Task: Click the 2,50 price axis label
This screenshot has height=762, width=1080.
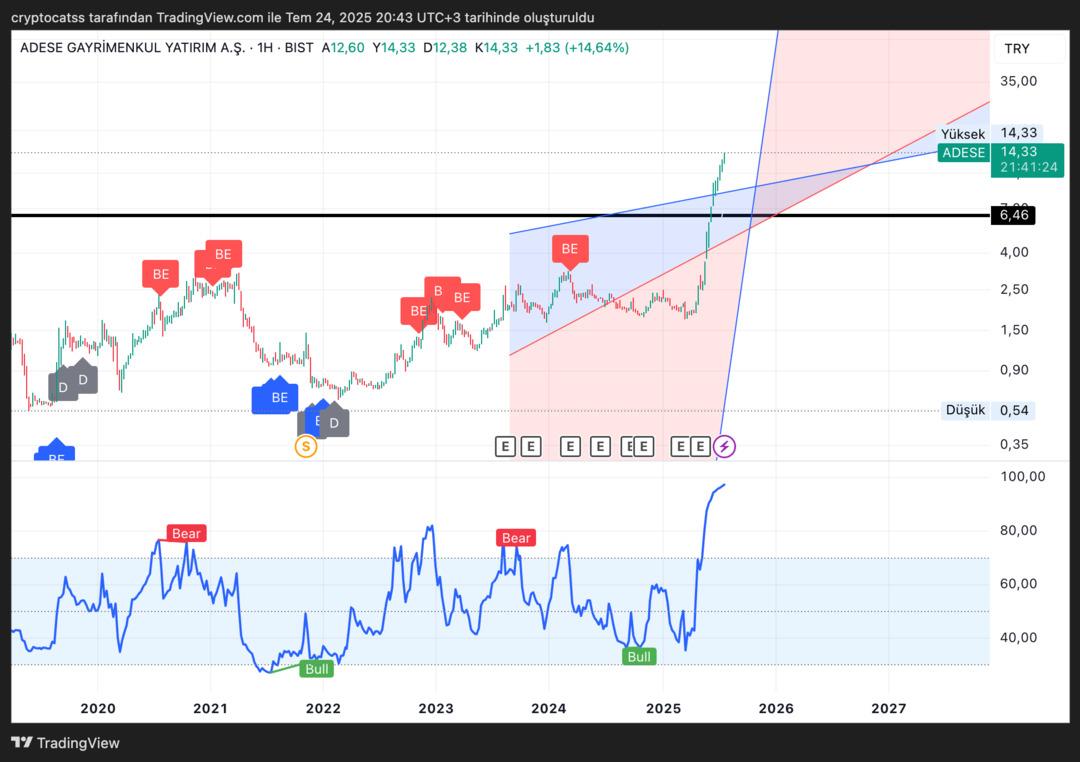Action: click(x=1015, y=289)
